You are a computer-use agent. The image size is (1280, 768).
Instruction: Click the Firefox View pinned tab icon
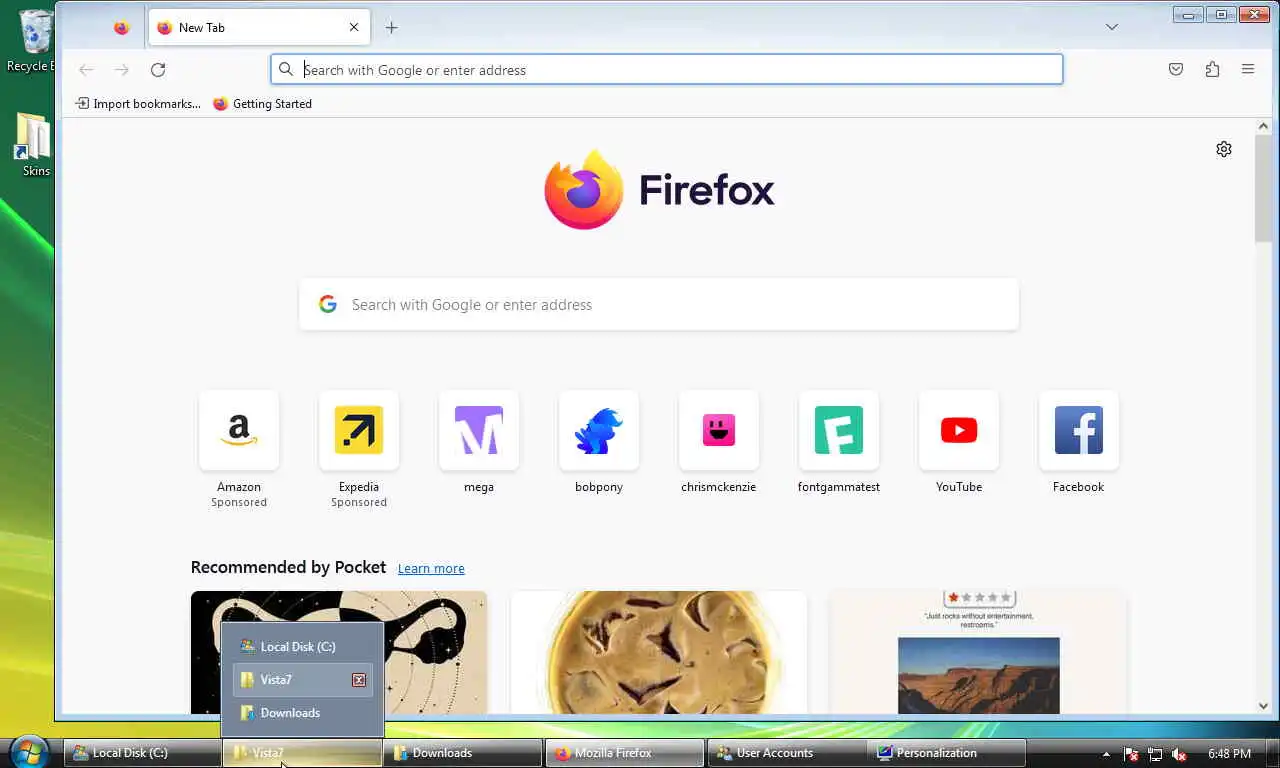pos(121,28)
